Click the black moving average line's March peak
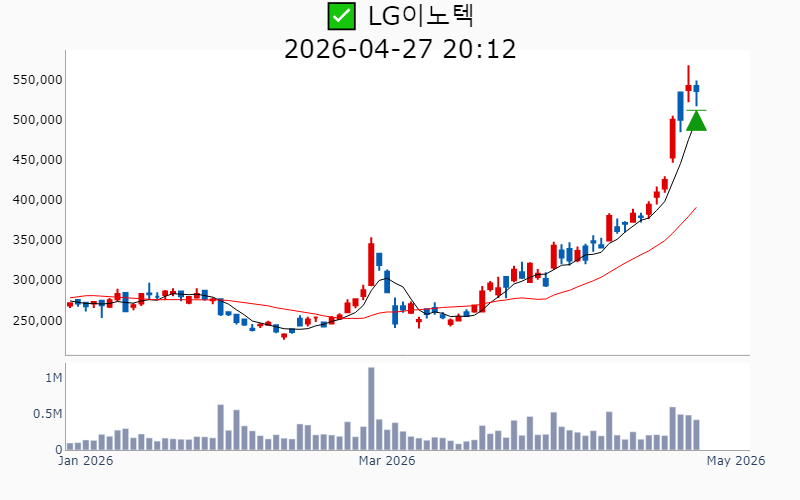 [386, 274]
